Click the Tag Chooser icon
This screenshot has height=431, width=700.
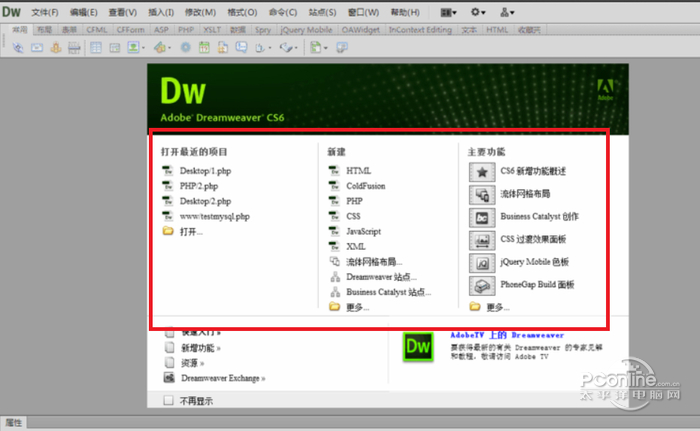pos(342,47)
